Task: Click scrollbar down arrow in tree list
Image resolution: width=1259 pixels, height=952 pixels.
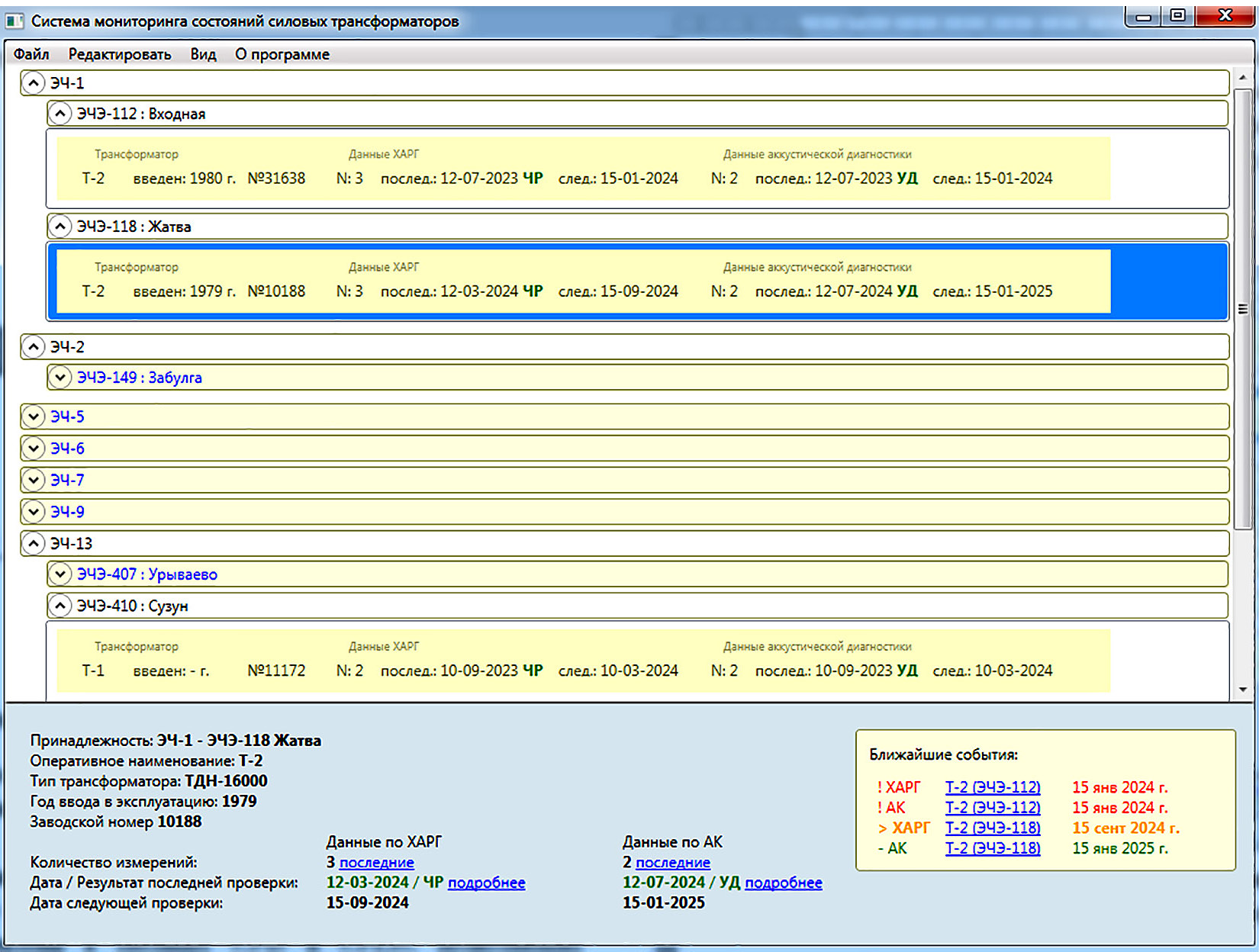Action: point(1243,690)
